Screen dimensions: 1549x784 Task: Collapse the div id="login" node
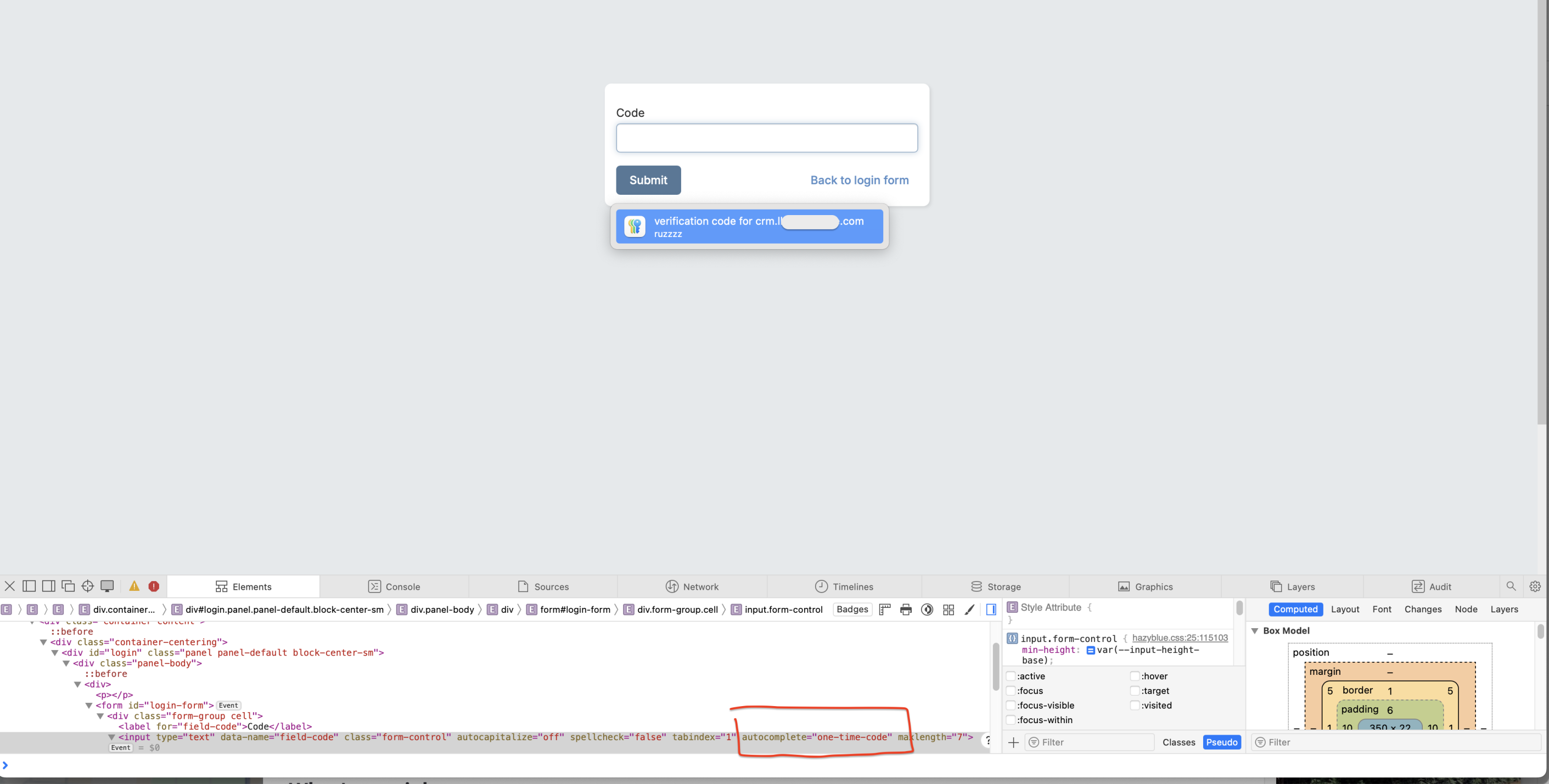tap(55, 653)
